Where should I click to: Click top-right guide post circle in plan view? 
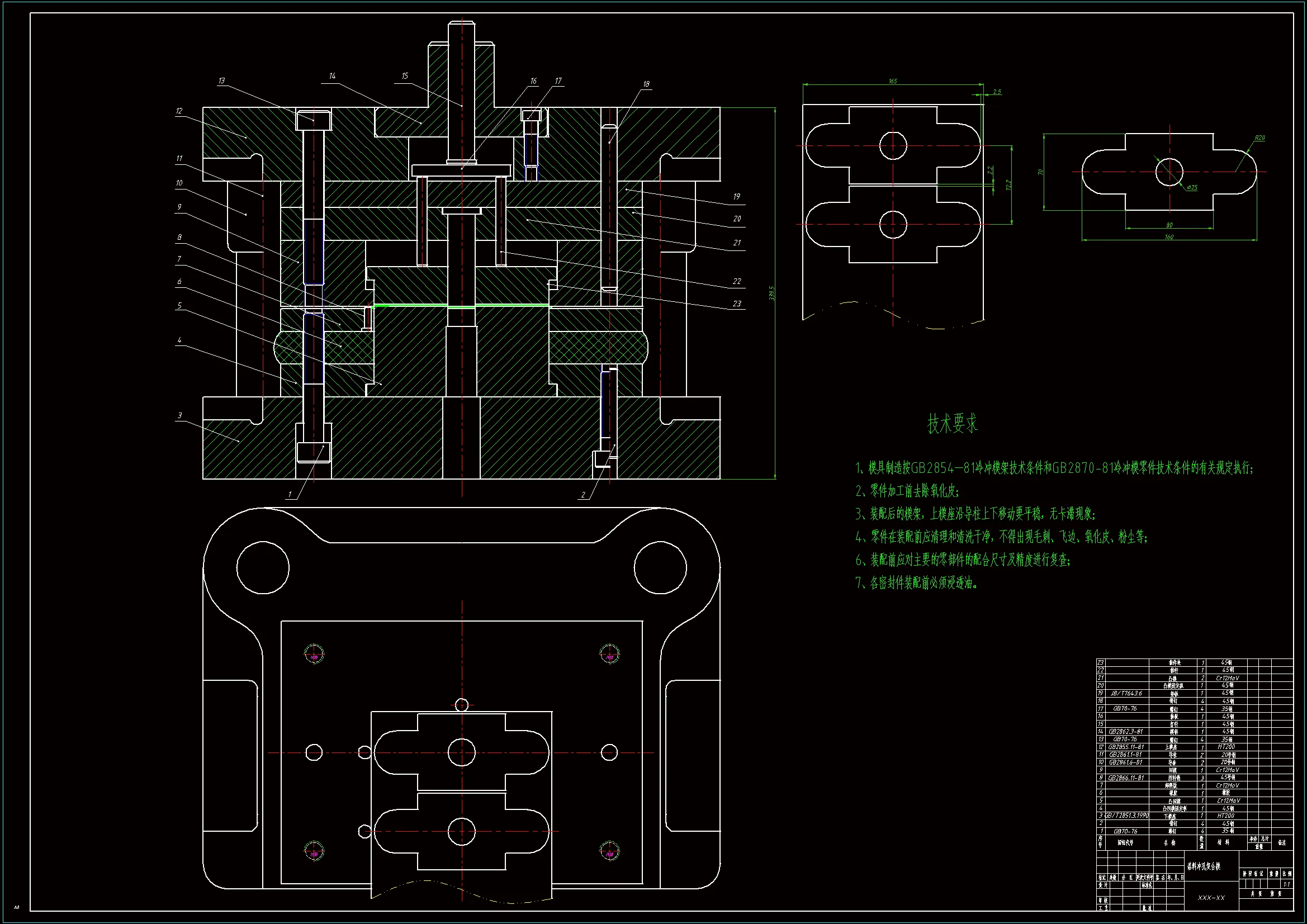(660, 567)
